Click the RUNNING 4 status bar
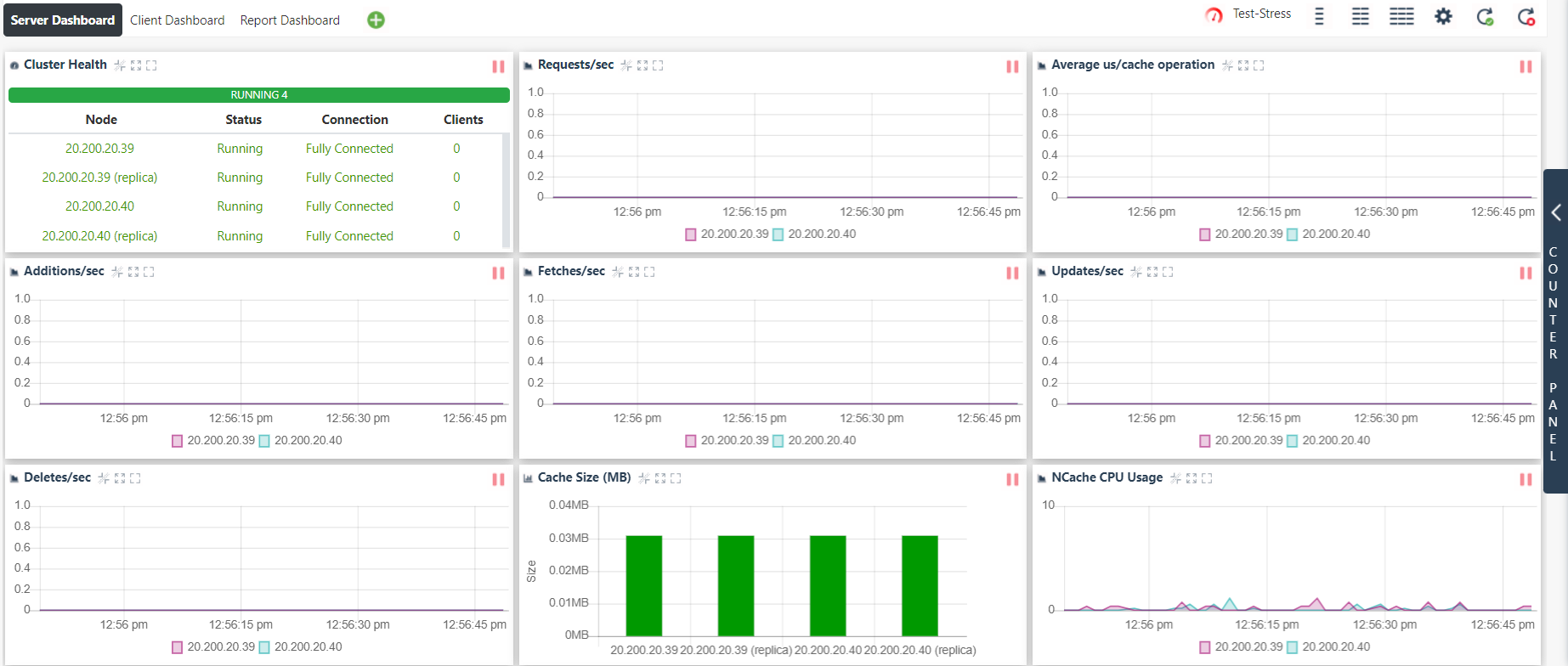Image resolution: width=1568 pixels, height=666 pixels. pyautogui.click(x=259, y=95)
